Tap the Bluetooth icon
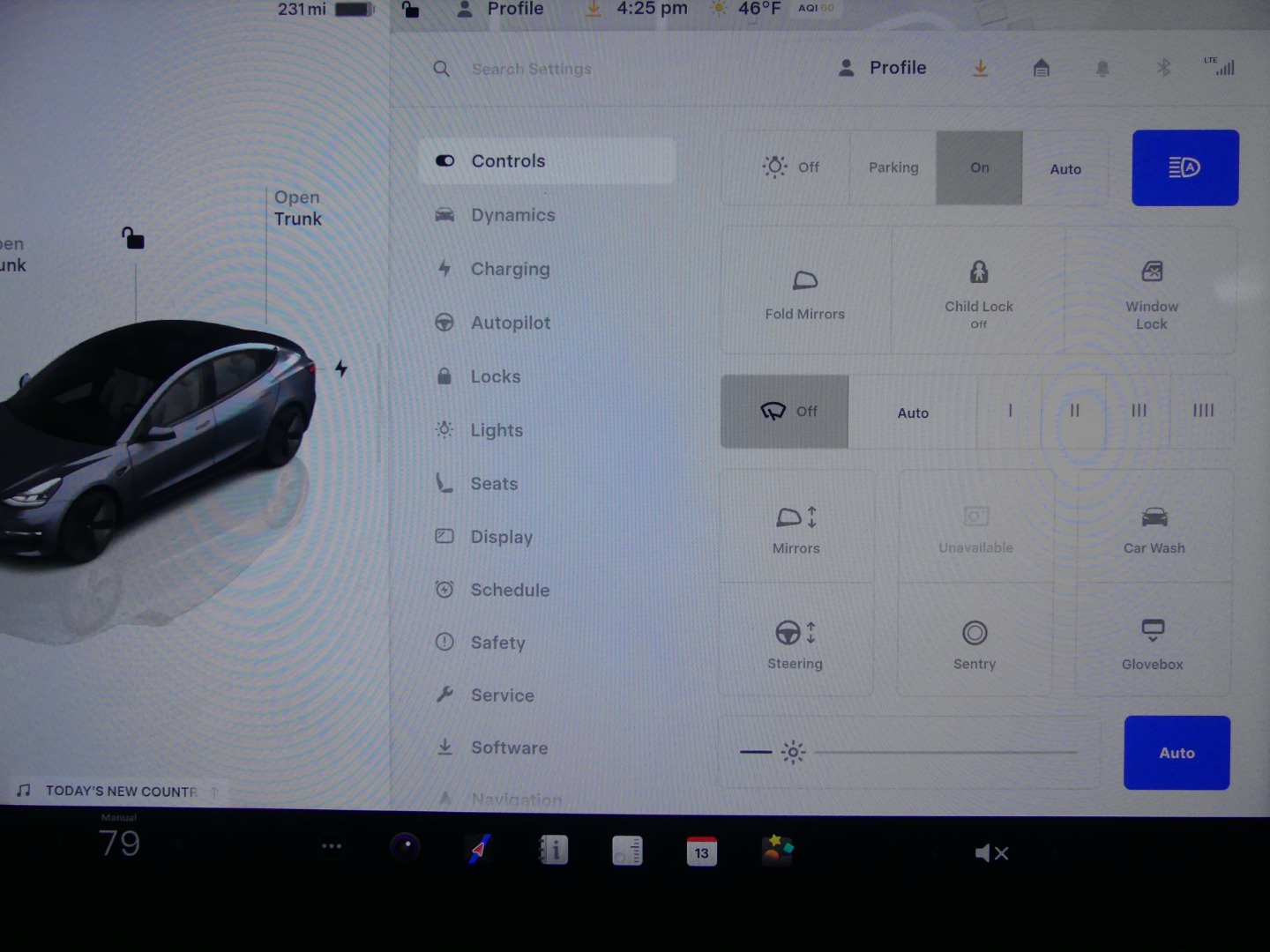This screenshot has width=1270, height=952. [x=1163, y=68]
